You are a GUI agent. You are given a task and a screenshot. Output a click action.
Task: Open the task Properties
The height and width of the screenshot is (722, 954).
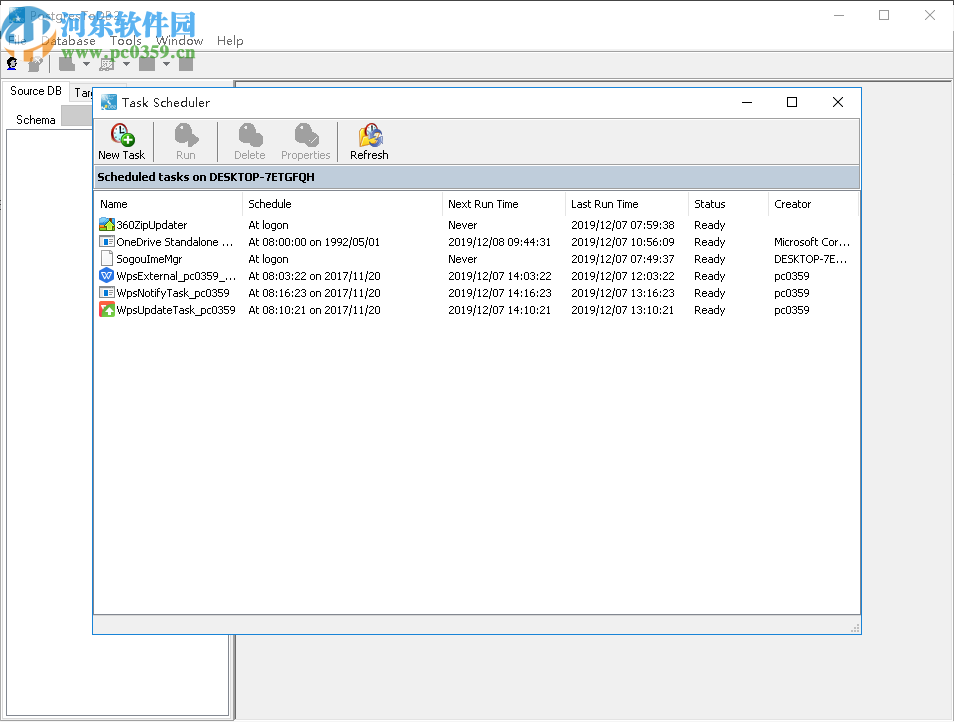(305, 141)
